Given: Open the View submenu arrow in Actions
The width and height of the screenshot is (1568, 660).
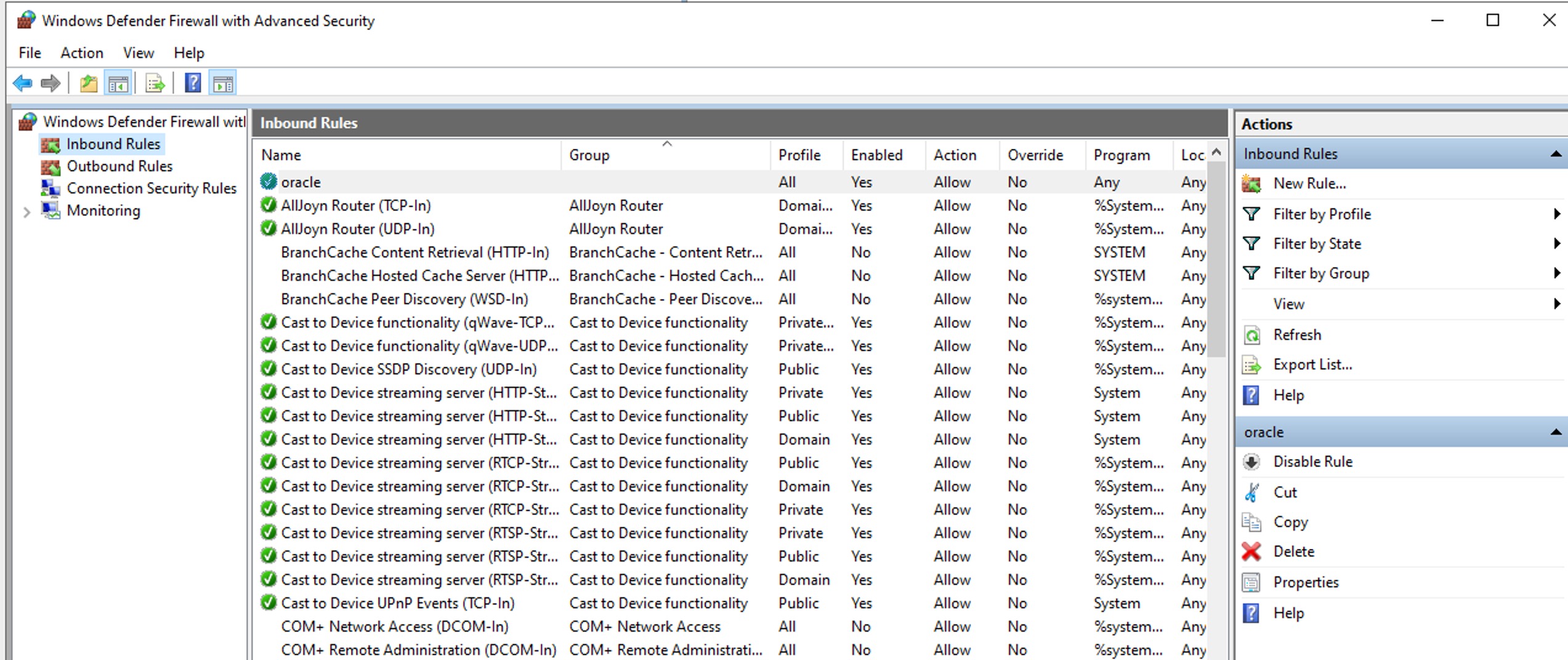Looking at the screenshot, I should click(x=1557, y=304).
